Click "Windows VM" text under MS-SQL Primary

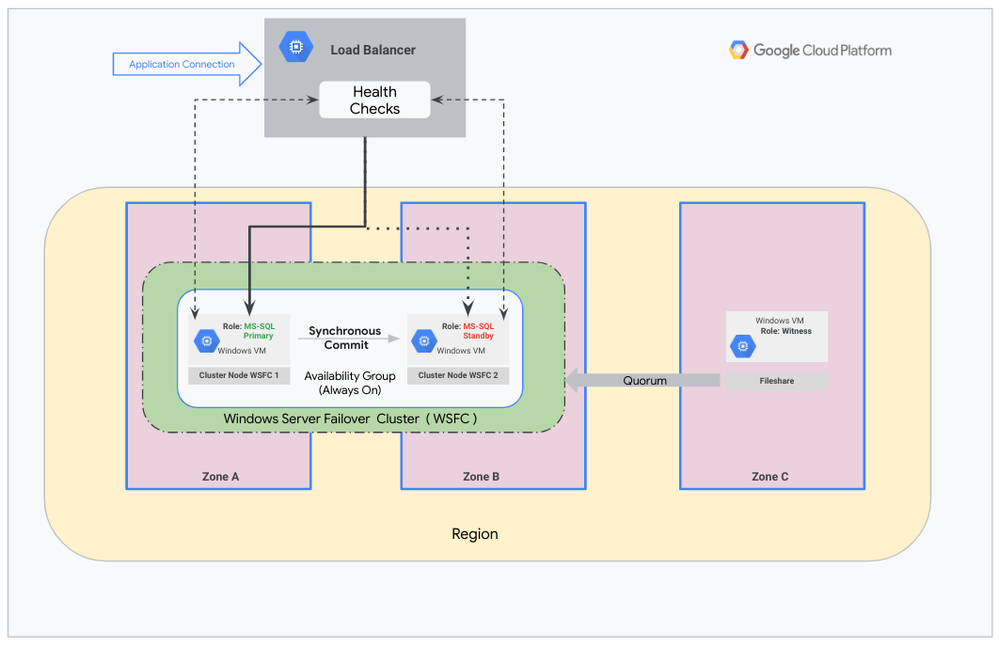coord(242,350)
